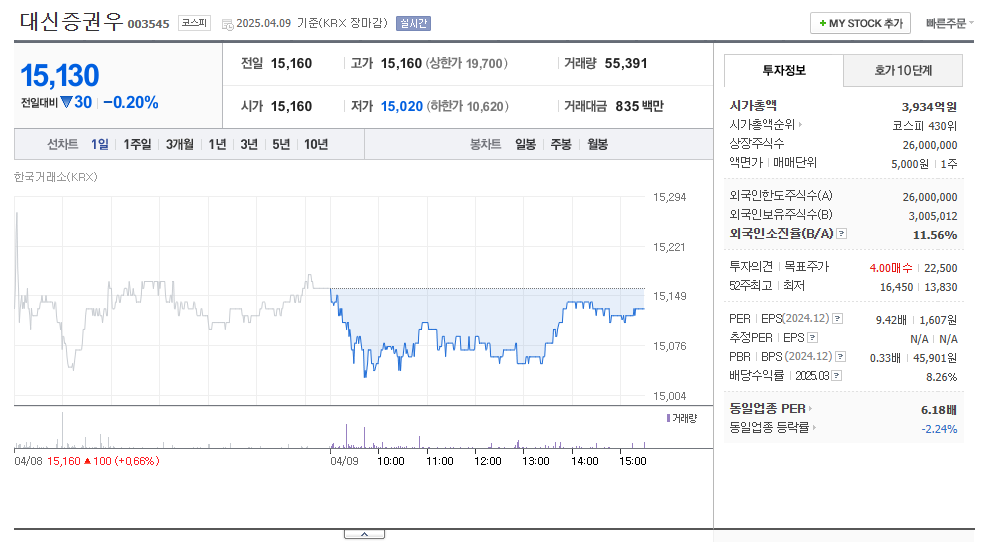Click 15:00 time axis label
Viewport: 983px width, 542px height.
click(633, 461)
